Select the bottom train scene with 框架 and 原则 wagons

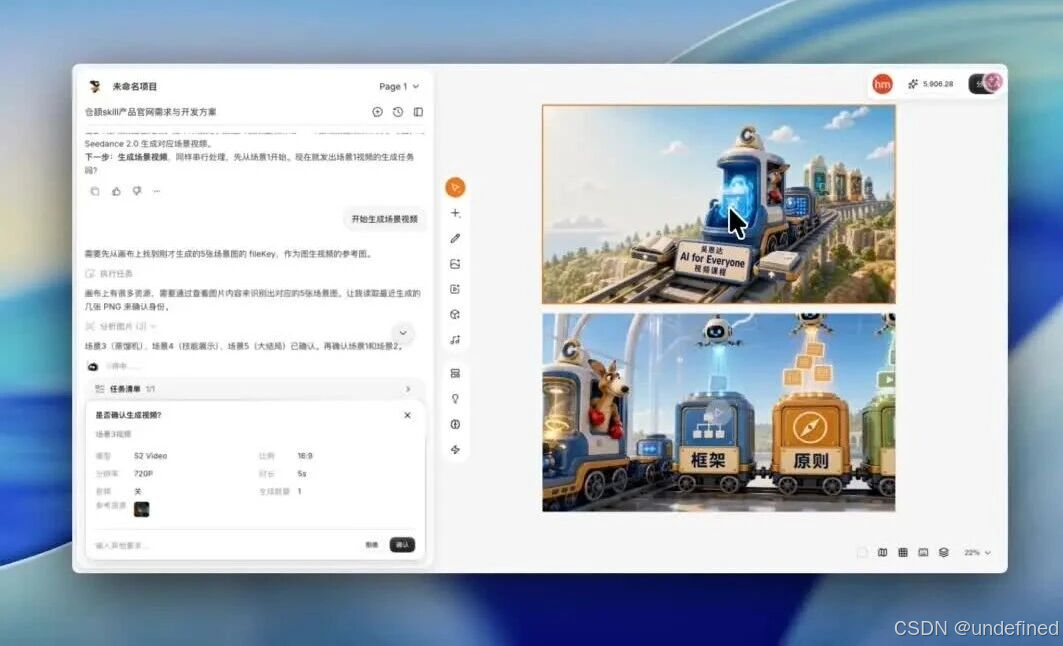pos(719,412)
